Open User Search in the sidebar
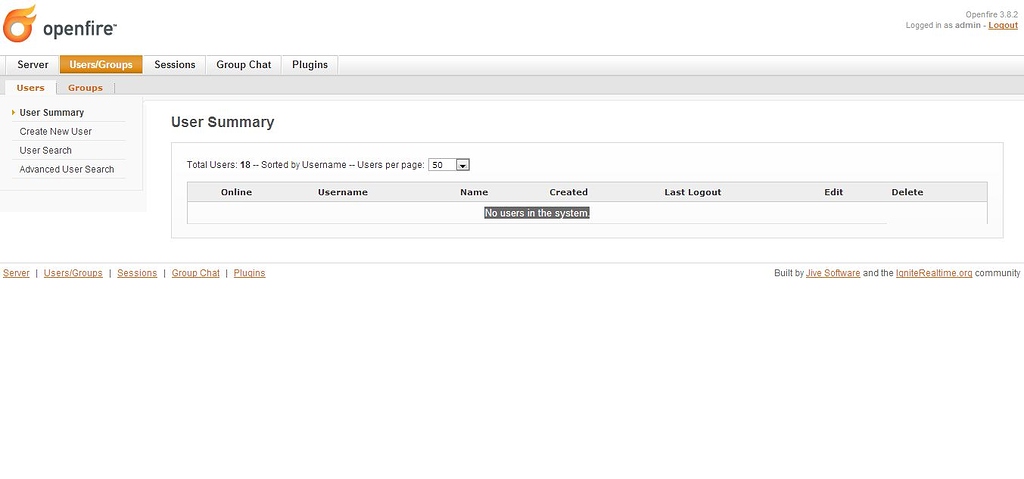1024x479 pixels. click(46, 151)
